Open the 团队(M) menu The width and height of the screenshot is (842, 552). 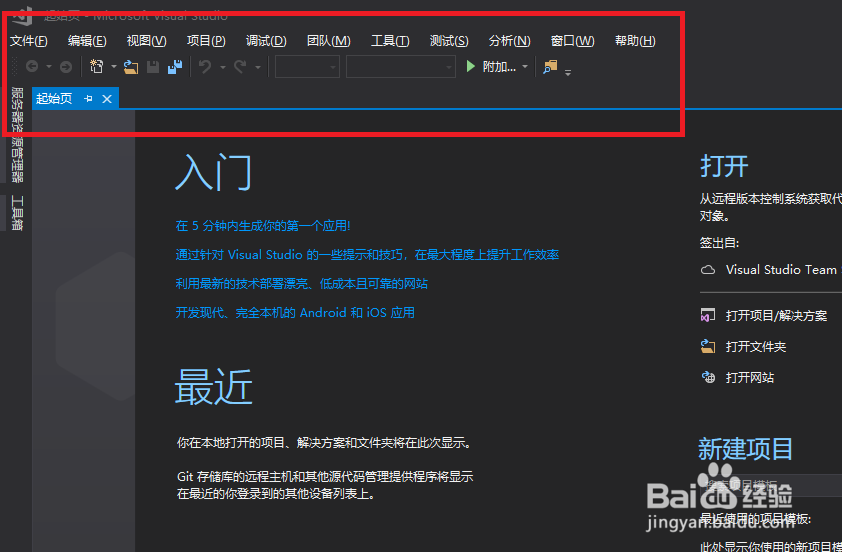pyautogui.click(x=329, y=41)
